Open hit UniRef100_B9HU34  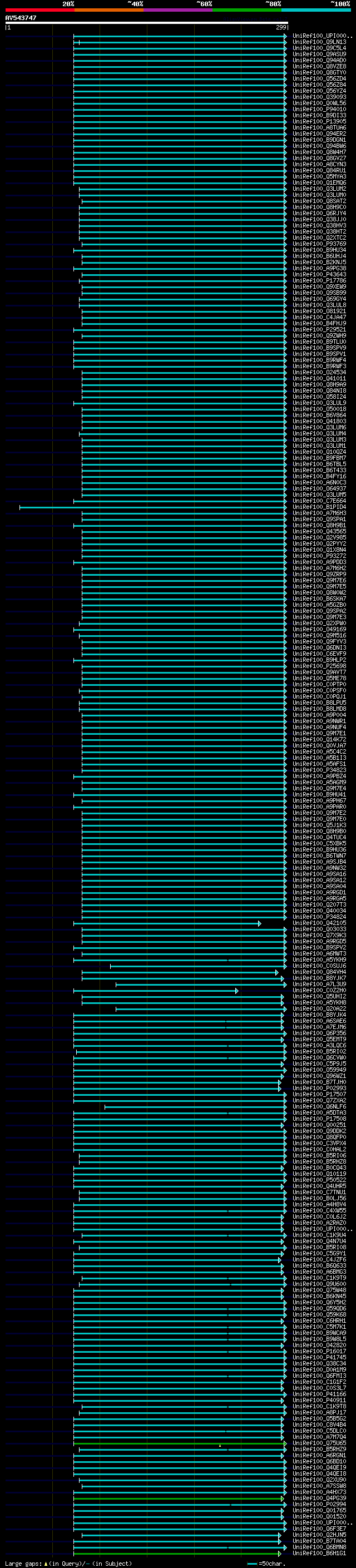(319, 250)
